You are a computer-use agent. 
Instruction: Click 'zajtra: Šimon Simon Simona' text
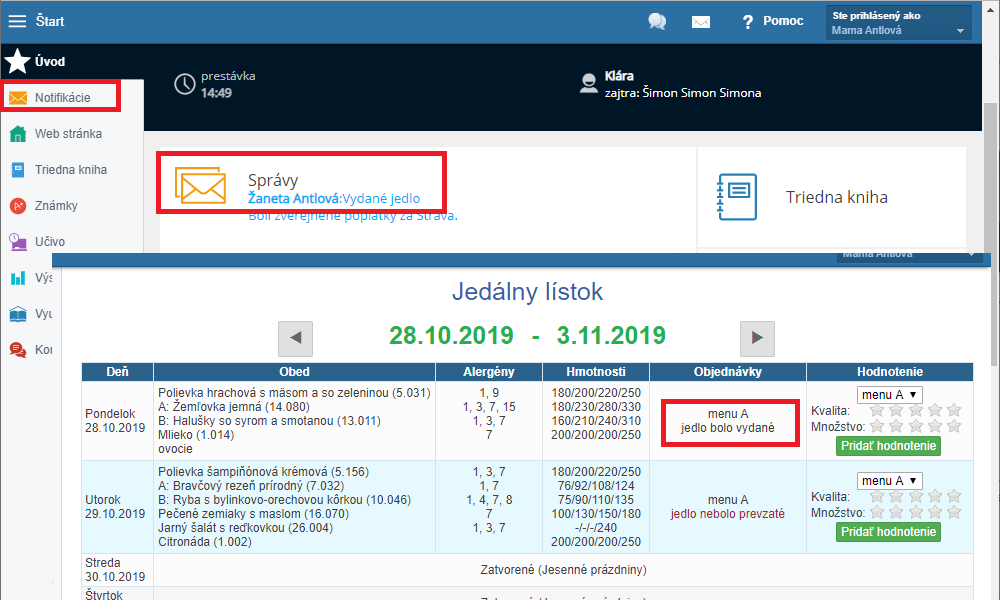coord(683,93)
